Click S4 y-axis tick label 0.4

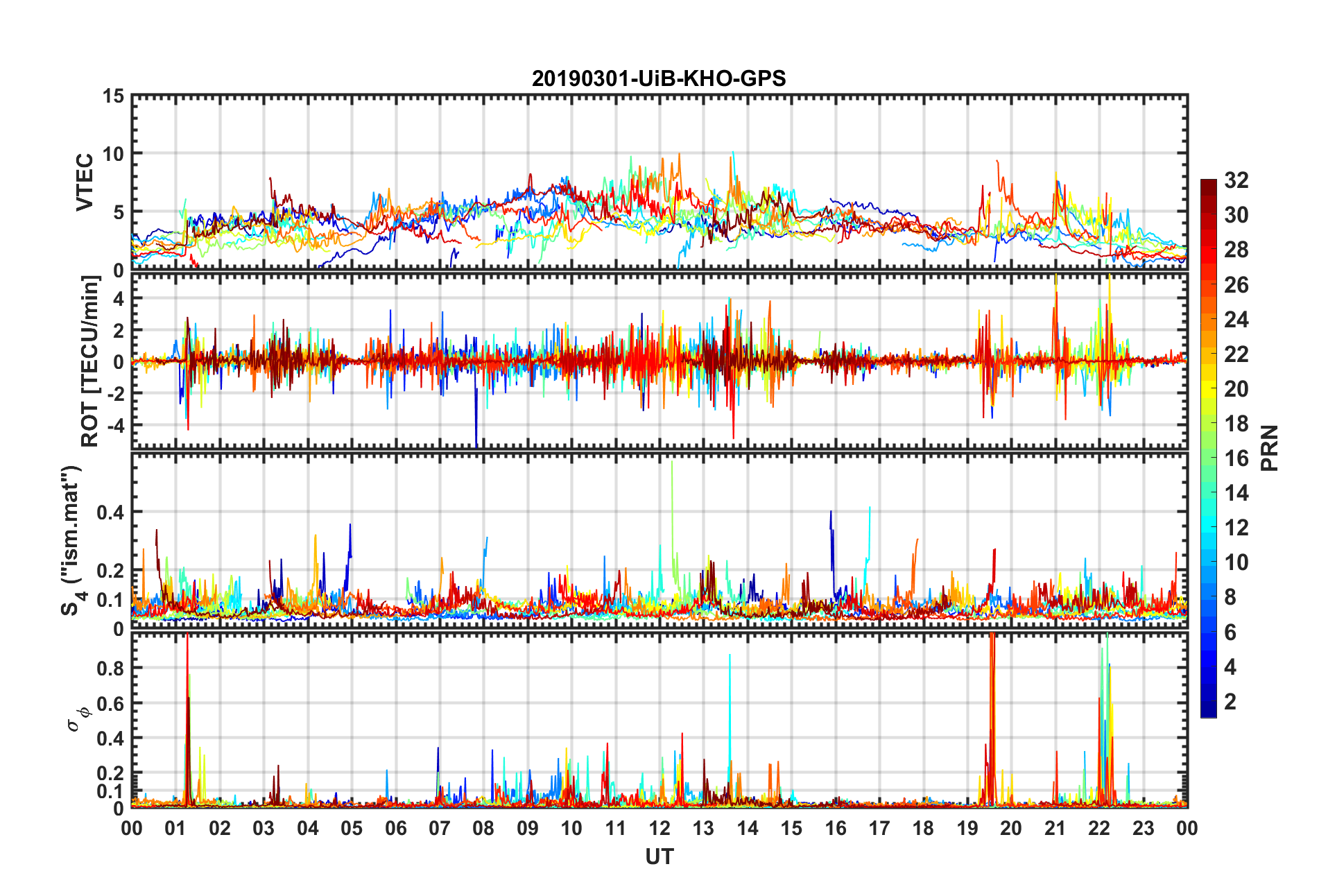pyautogui.click(x=110, y=512)
